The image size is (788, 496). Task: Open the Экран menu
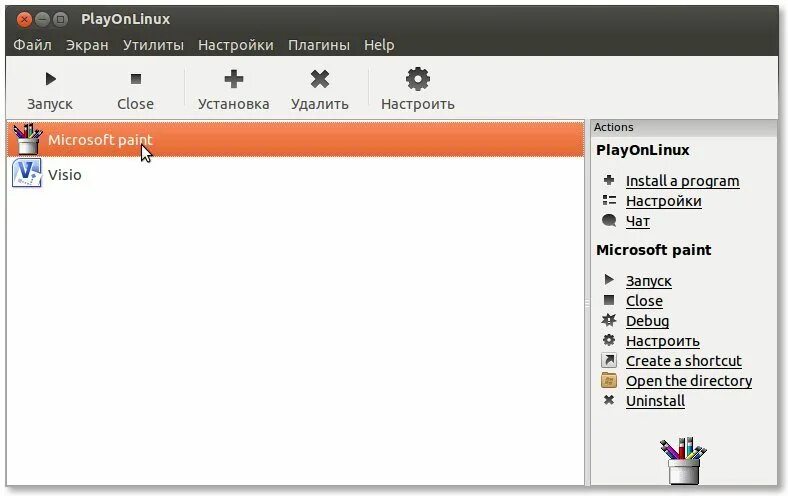point(87,45)
